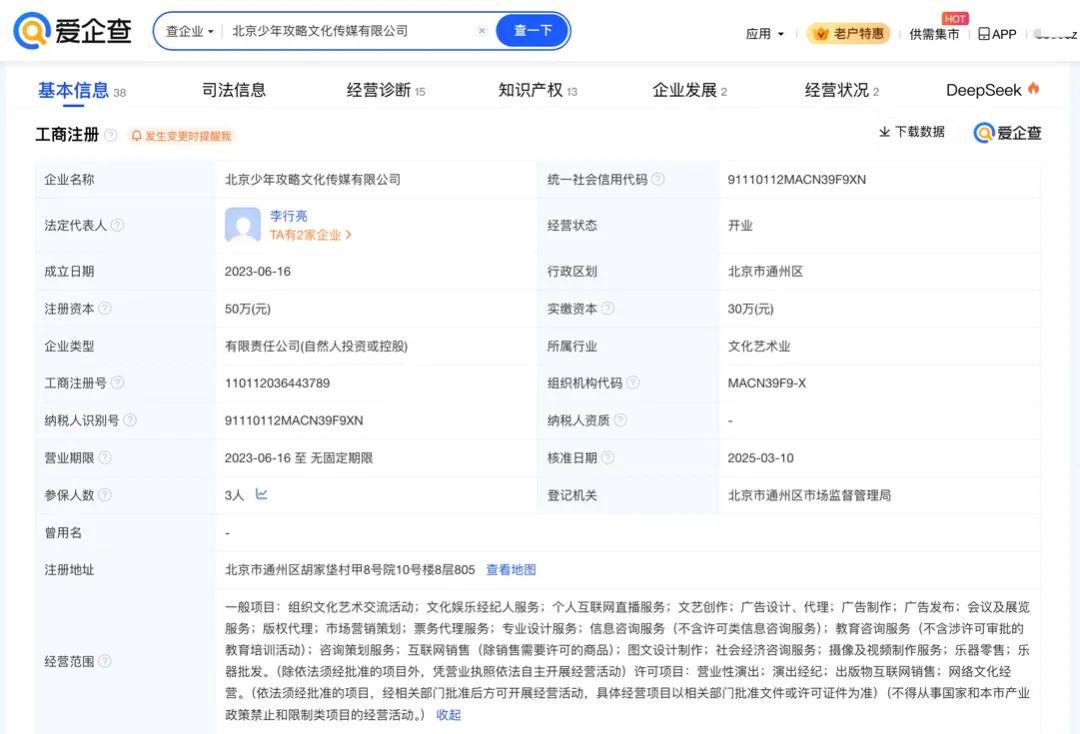Click the crown icon on 老户特惠
Screen dimensions: 1080x734
point(821,33)
